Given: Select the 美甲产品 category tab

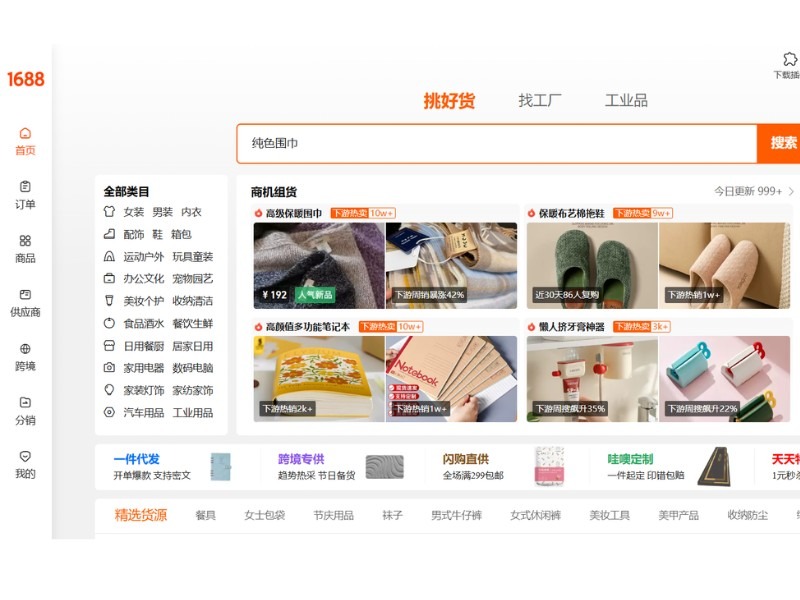Looking at the screenshot, I should pyautogui.click(x=679, y=515).
